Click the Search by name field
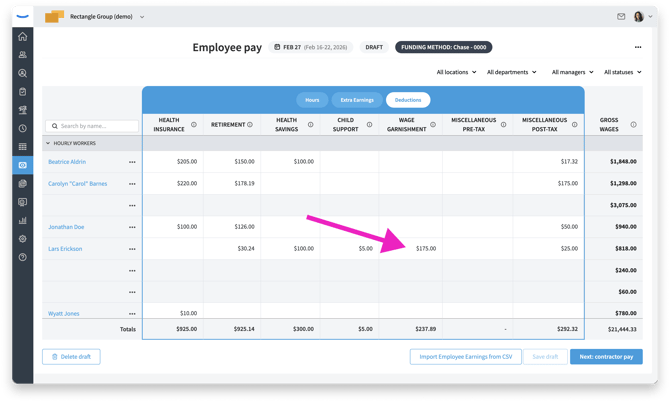 click(x=92, y=126)
